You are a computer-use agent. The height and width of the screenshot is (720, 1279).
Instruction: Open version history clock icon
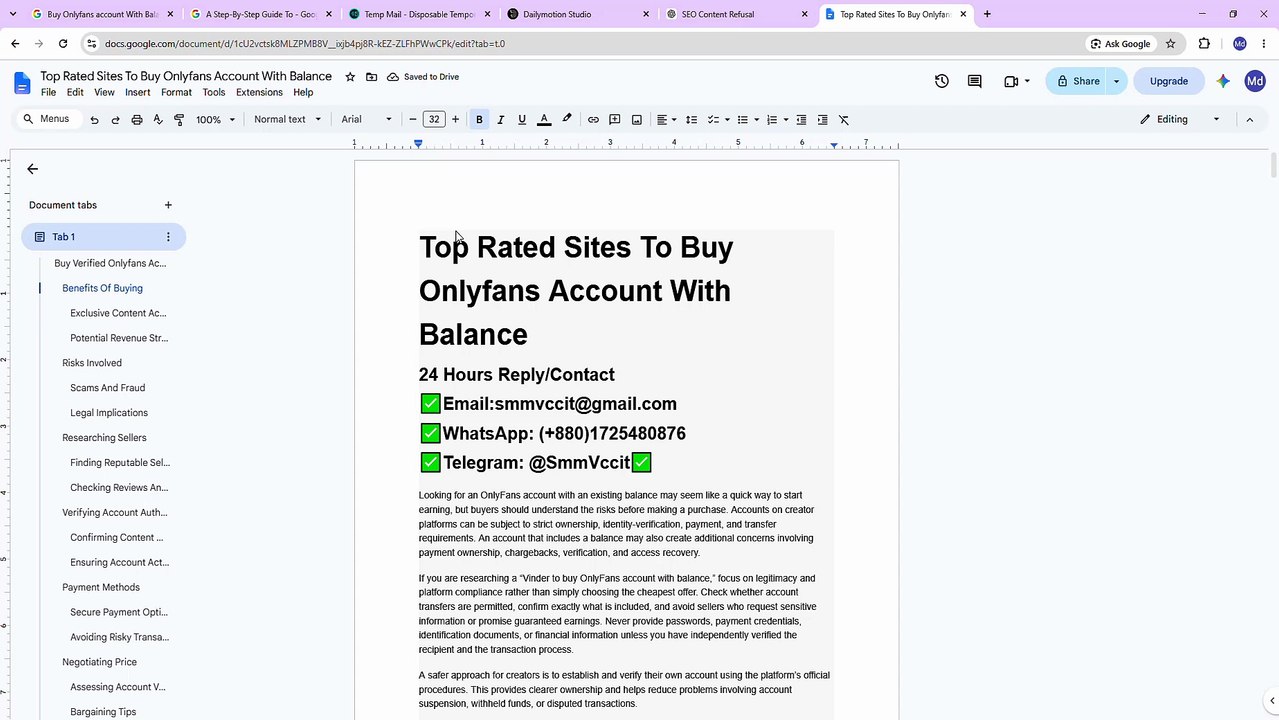point(942,81)
